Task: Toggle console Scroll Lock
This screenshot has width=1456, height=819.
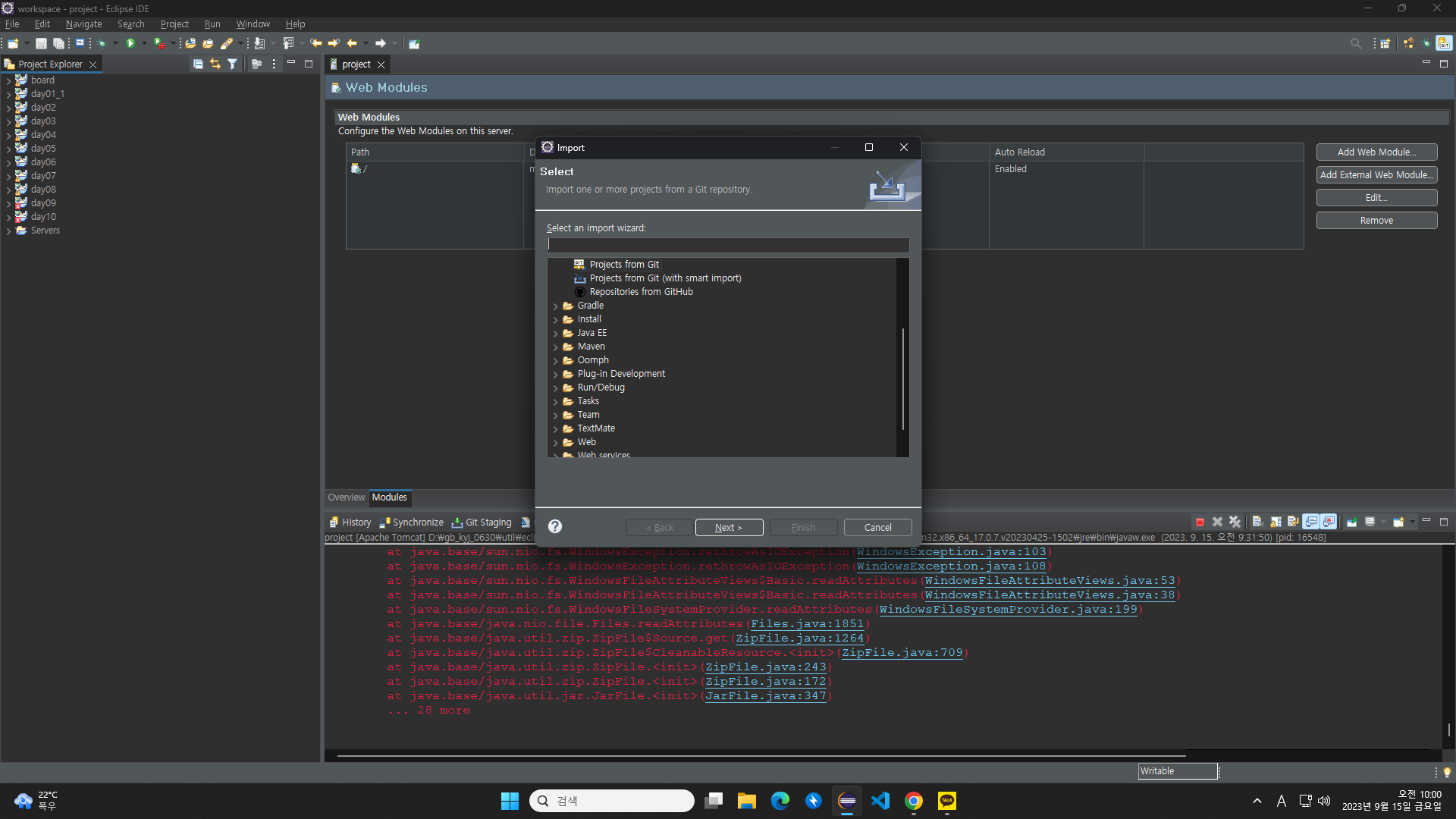Action: (x=1276, y=522)
